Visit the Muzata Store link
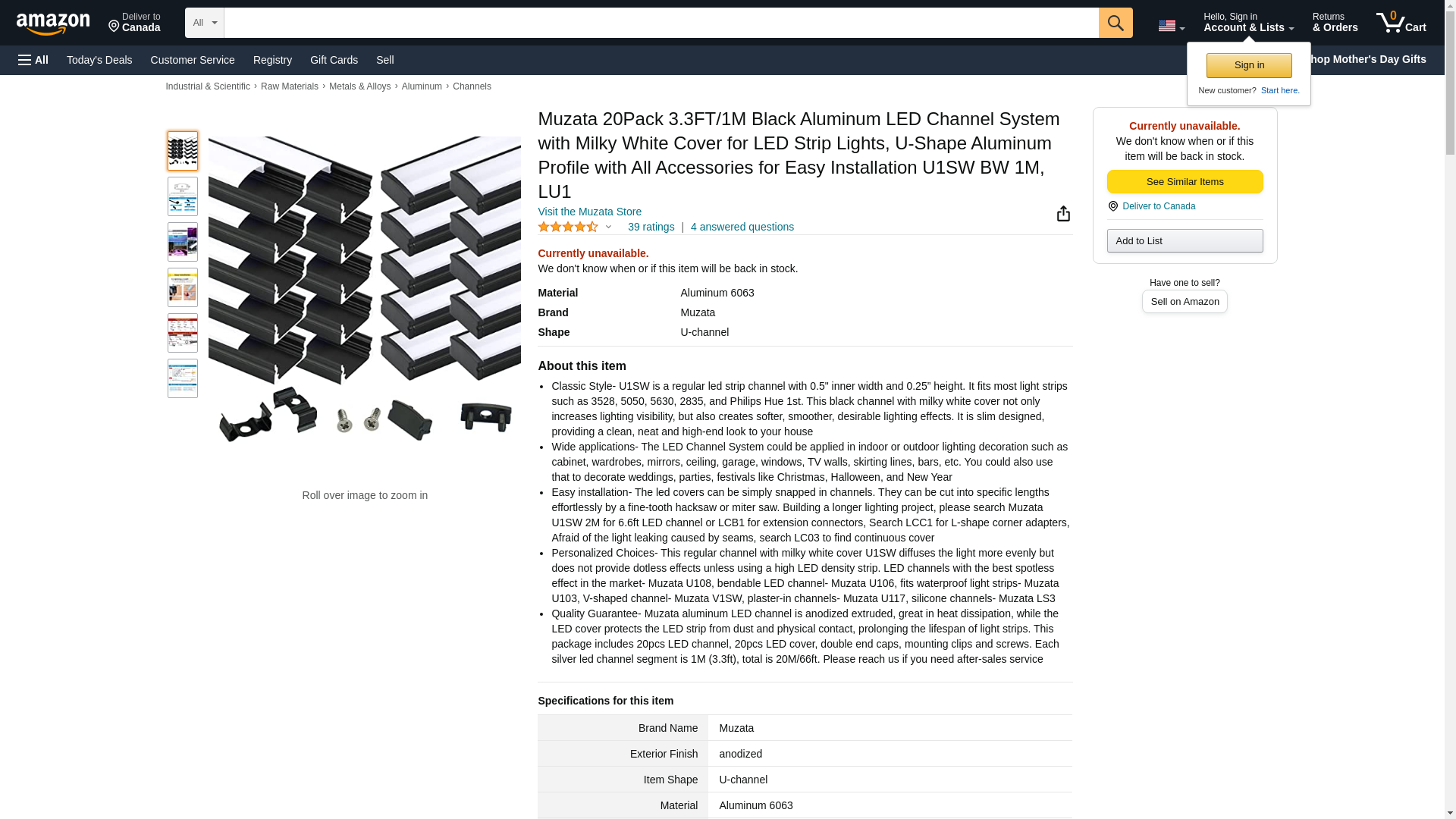1456x819 pixels. point(589,212)
